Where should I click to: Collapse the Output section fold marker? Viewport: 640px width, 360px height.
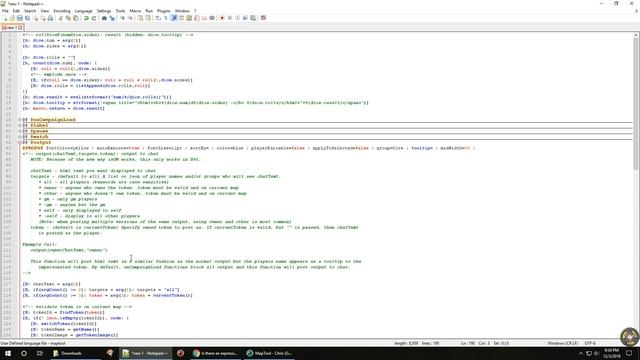(x=20, y=142)
